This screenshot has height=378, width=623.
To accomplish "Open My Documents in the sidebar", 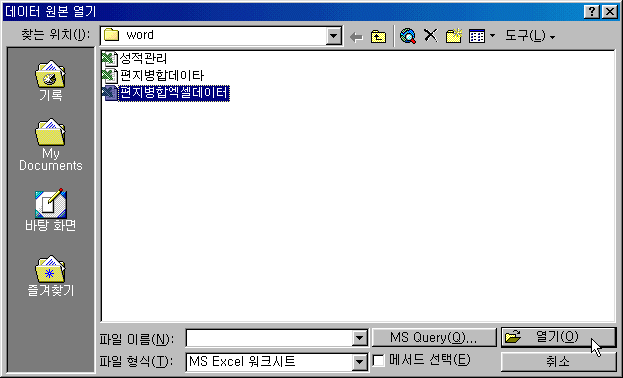I will click(x=50, y=145).
